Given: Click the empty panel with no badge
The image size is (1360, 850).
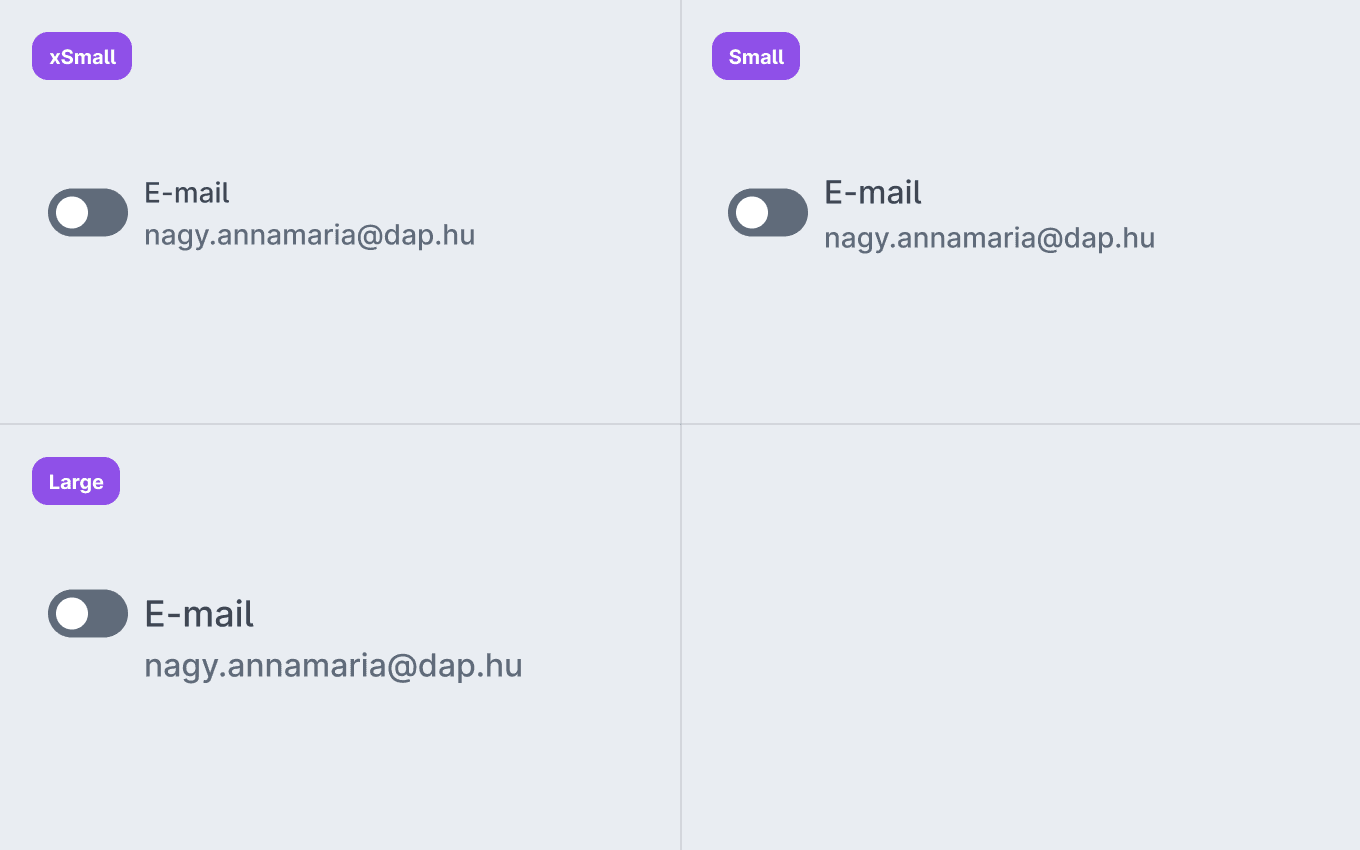Looking at the screenshot, I should 1021,638.
